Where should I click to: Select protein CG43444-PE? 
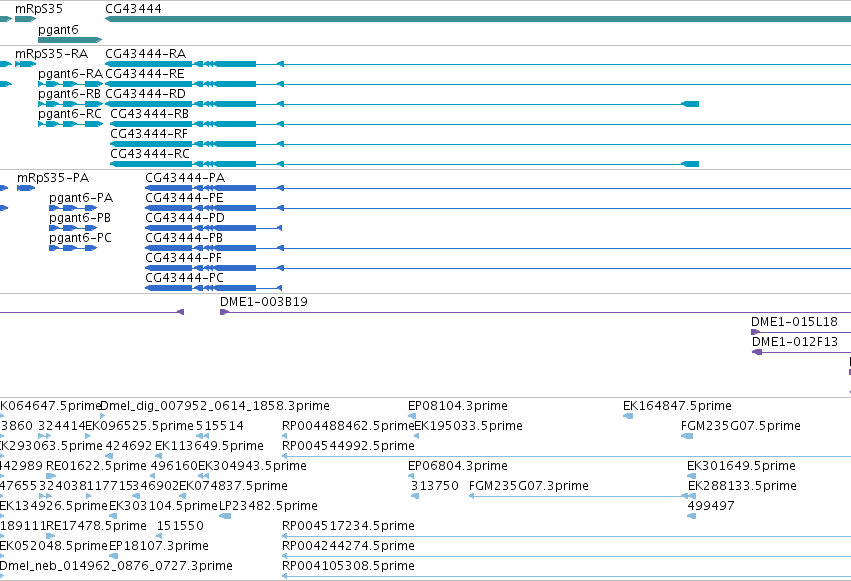click(185, 198)
